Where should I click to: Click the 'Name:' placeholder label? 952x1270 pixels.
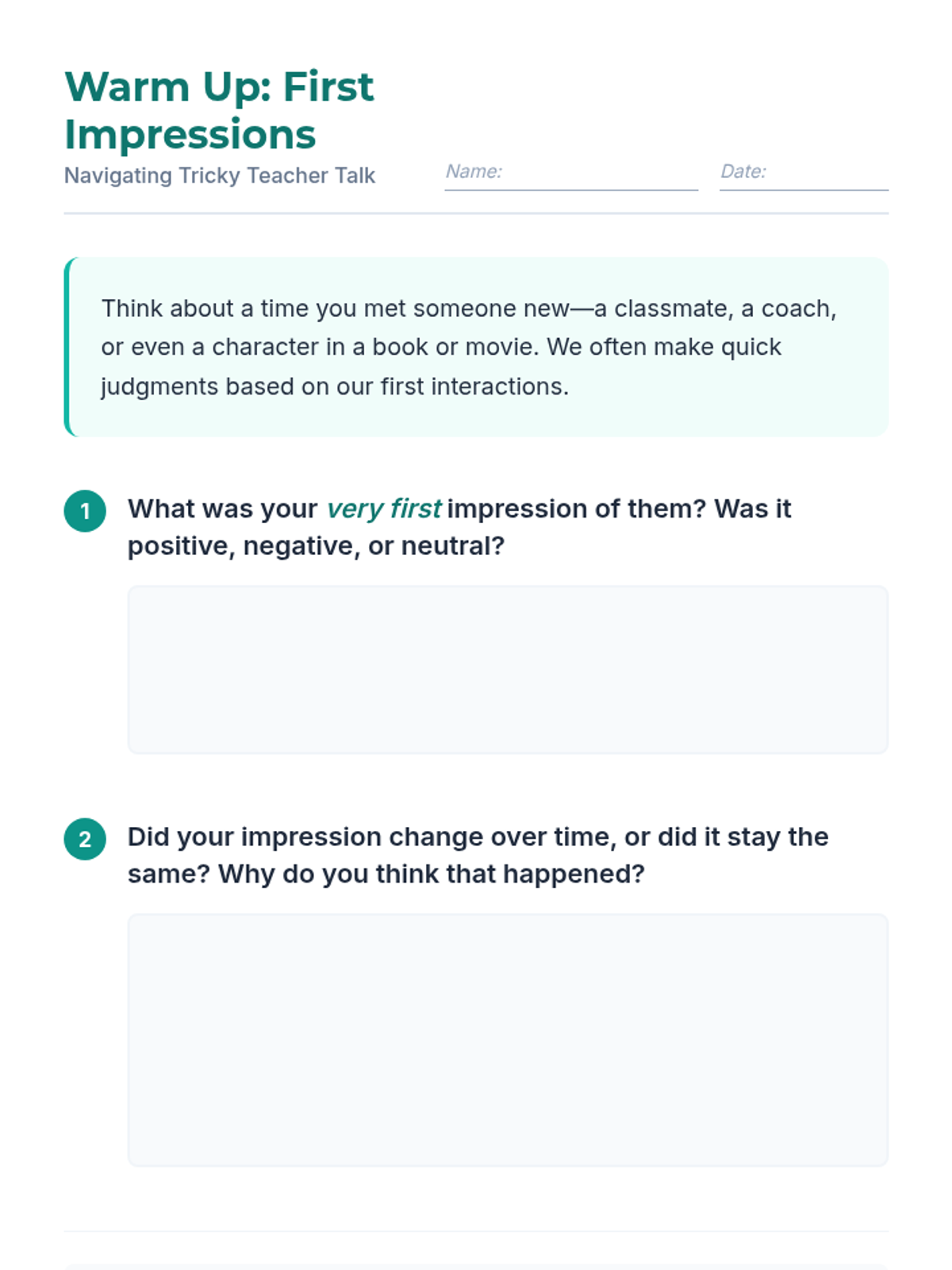474,171
